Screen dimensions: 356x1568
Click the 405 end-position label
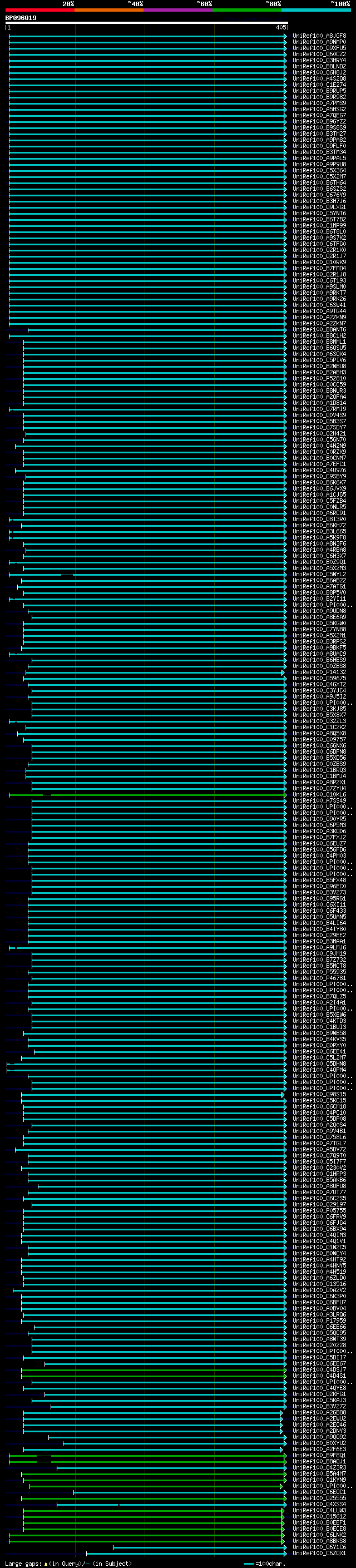click(280, 27)
